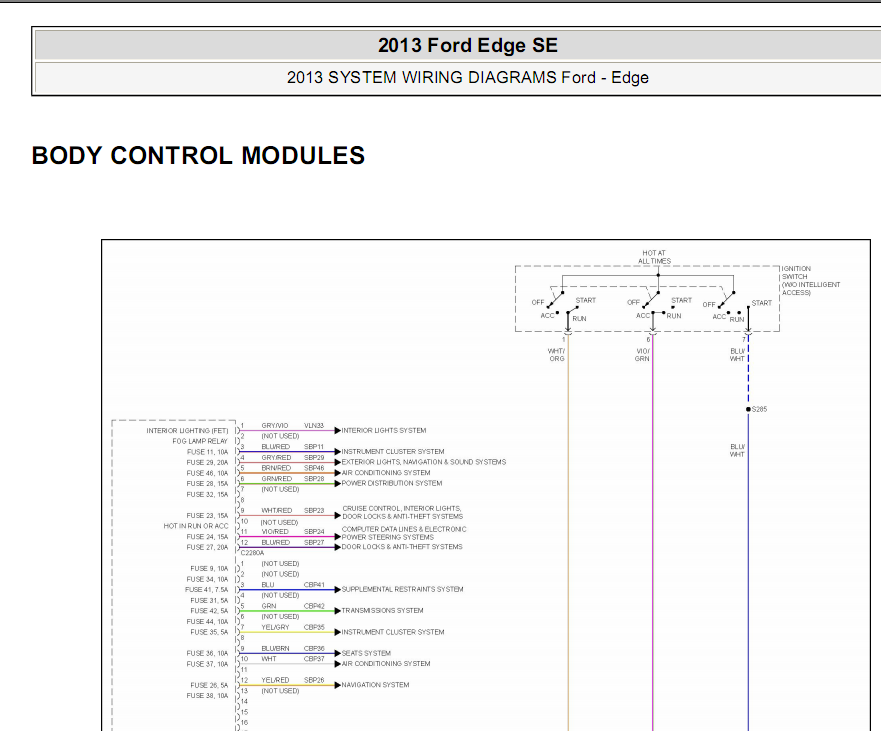This screenshot has width=881, height=731.
Task: Click 'COMPUTER DATA LINES & ELECTRONIC' destination text
Action: (404, 529)
